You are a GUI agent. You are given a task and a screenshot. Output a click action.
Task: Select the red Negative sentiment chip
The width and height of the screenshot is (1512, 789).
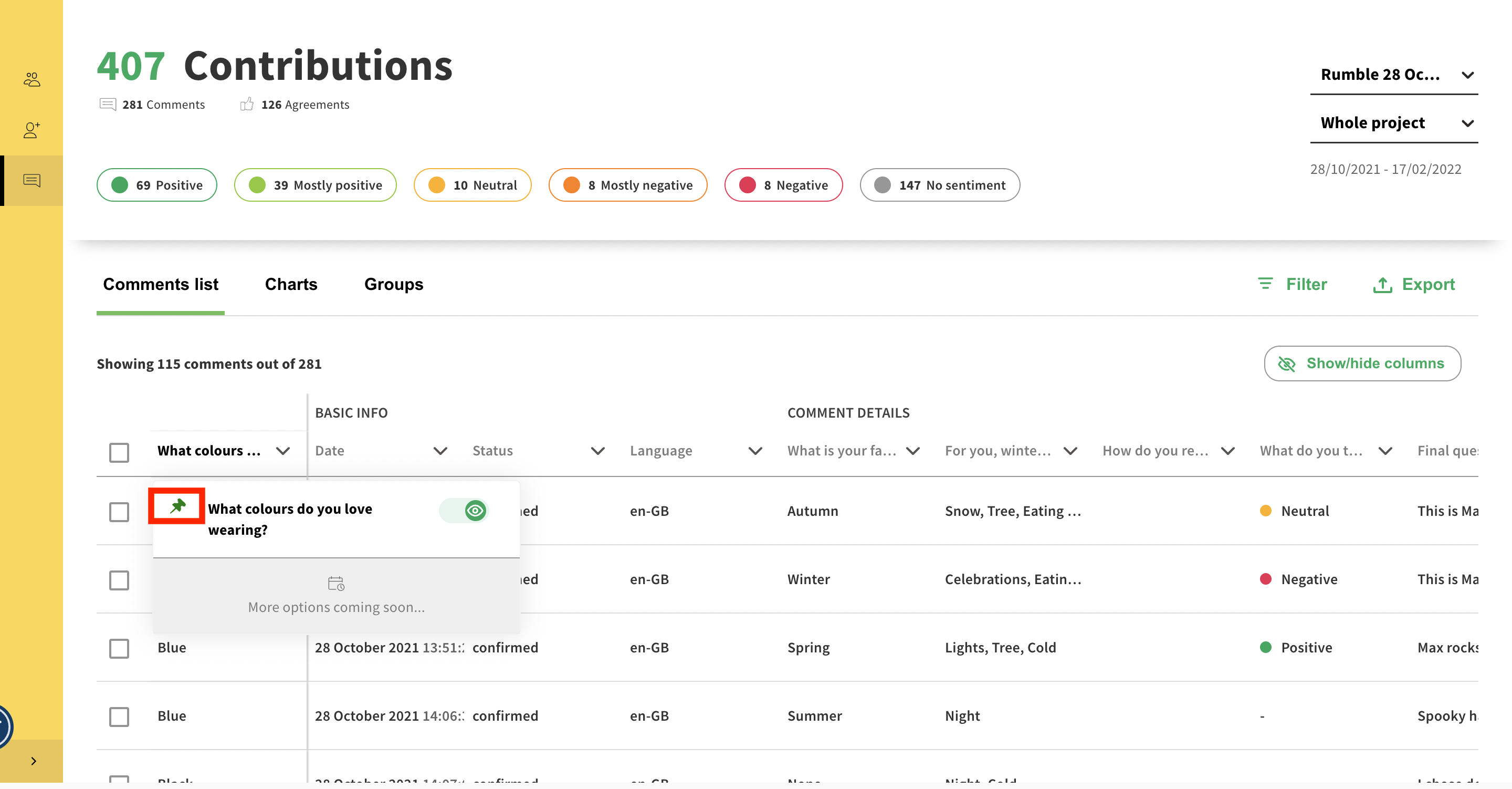point(783,185)
